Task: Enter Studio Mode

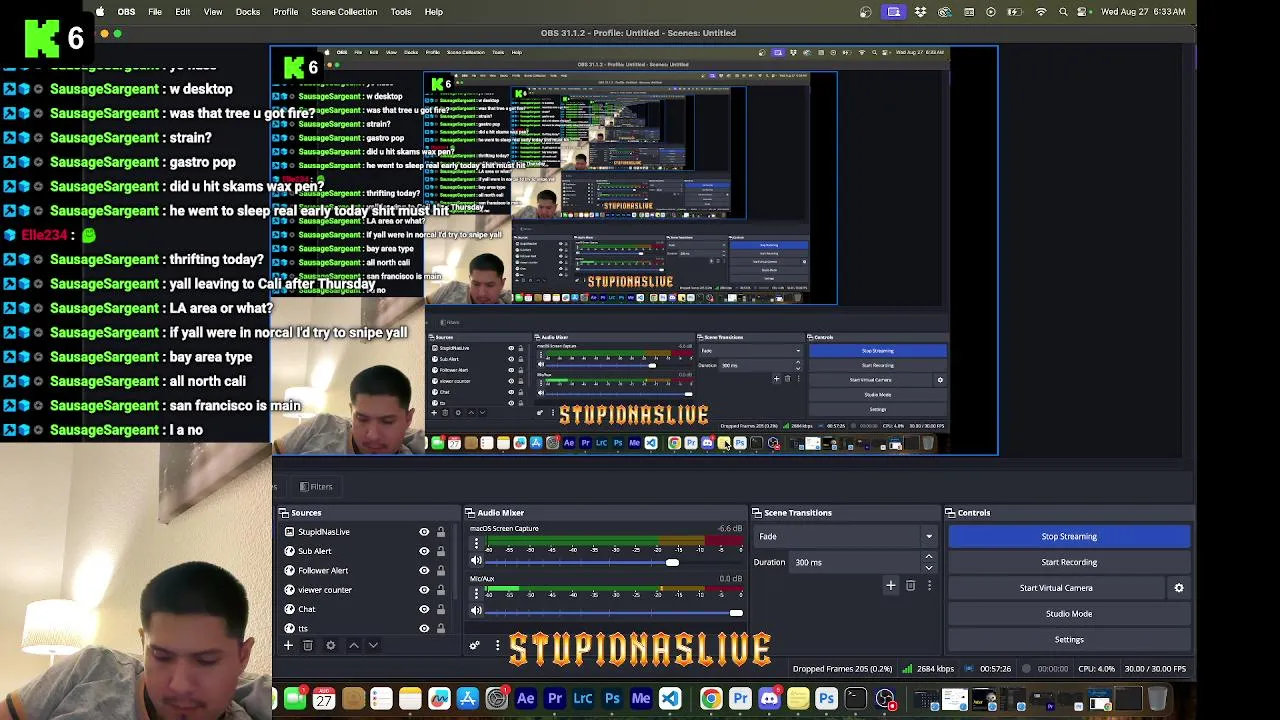Action: point(1069,614)
